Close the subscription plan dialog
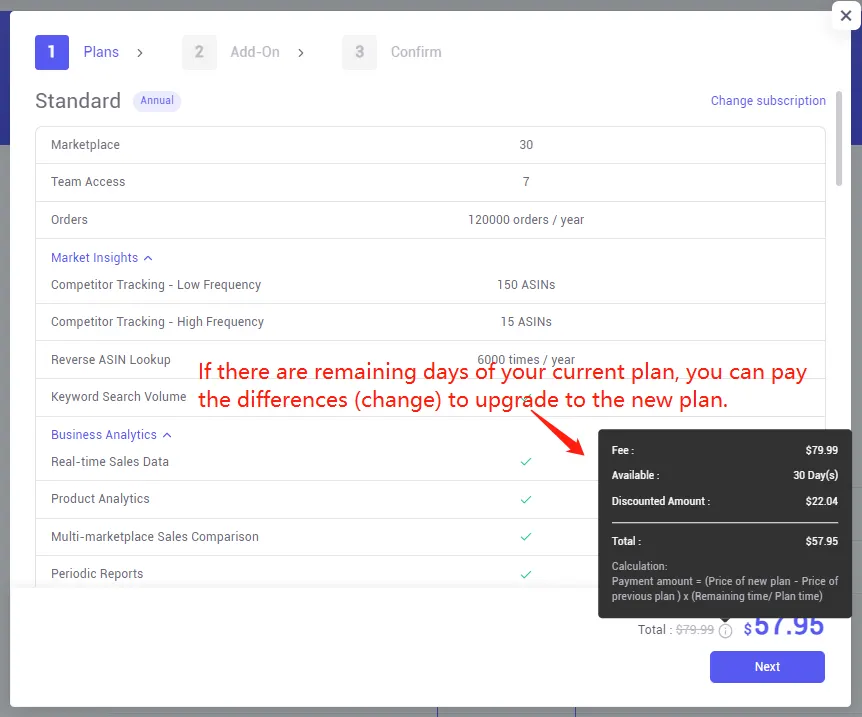The width and height of the screenshot is (862, 717). [x=846, y=16]
